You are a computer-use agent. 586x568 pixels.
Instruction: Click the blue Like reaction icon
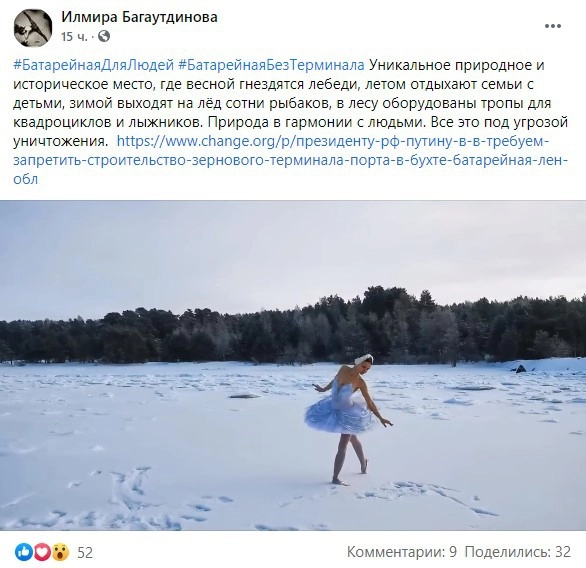tap(24, 552)
